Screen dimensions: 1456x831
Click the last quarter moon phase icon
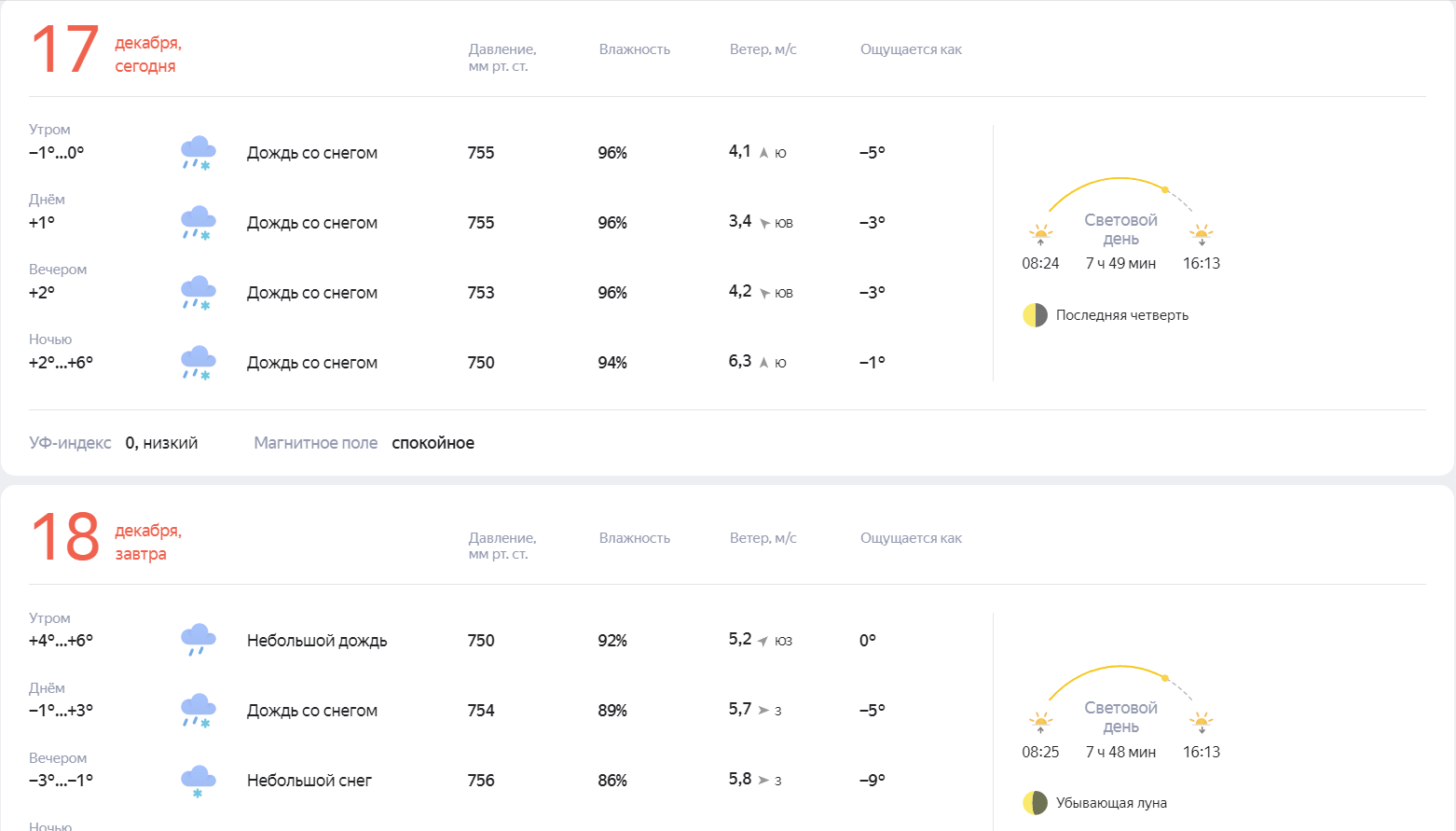click(1035, 315)
